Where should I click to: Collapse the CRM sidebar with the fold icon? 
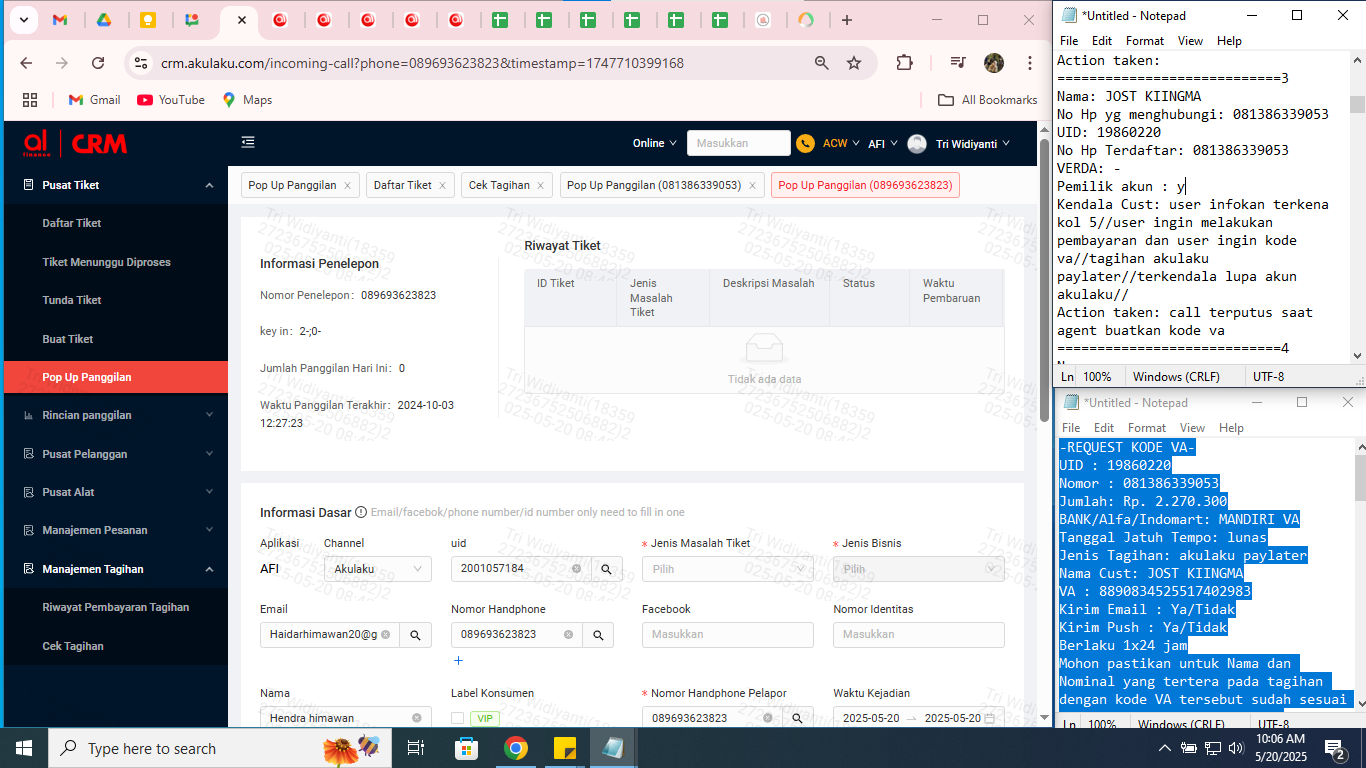248,143
